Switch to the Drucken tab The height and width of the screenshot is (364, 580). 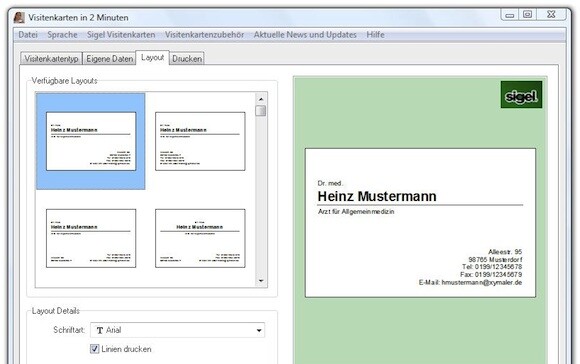[x=187, y=59]
